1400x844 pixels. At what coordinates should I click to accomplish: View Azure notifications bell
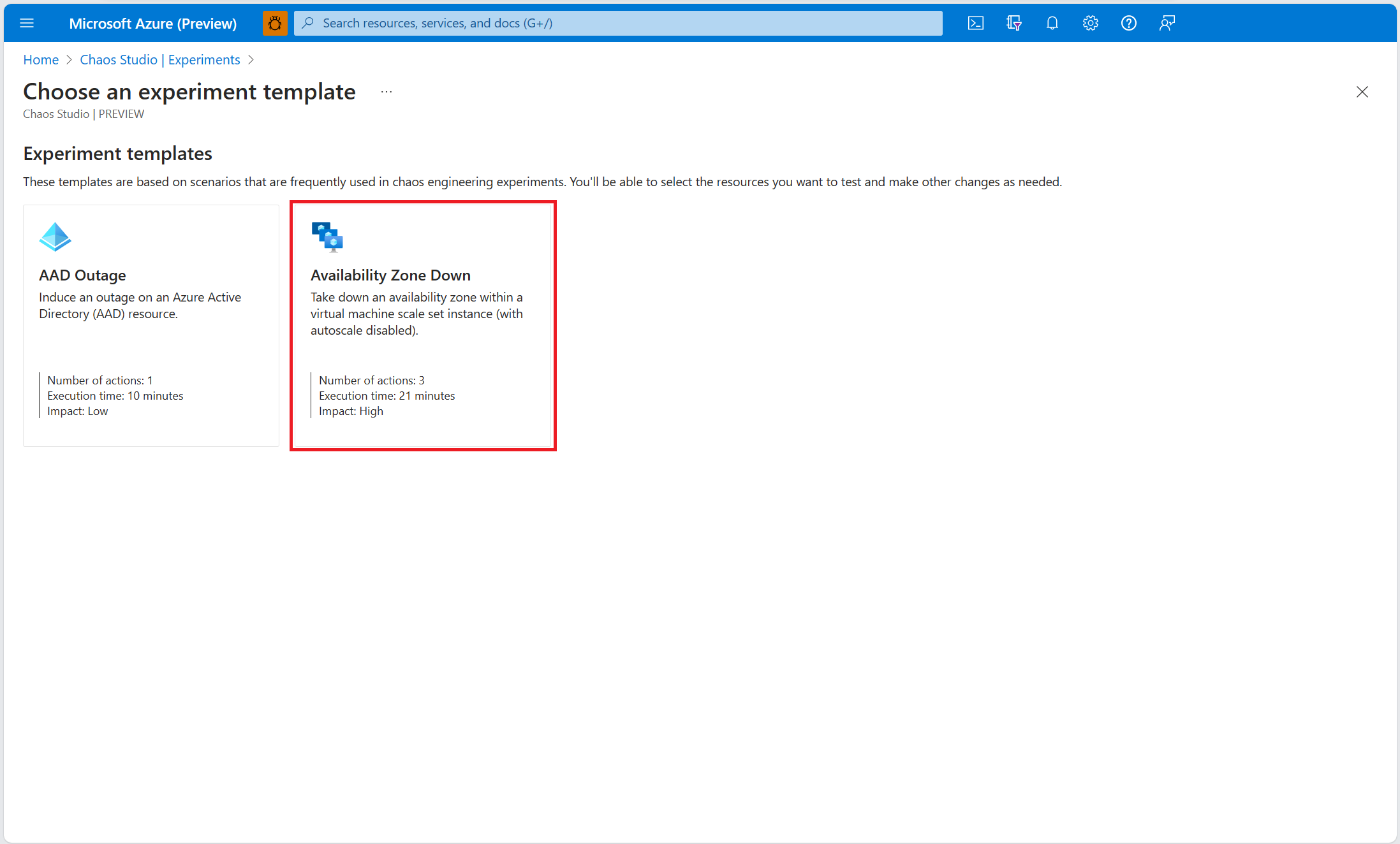tap(1052, 23)
